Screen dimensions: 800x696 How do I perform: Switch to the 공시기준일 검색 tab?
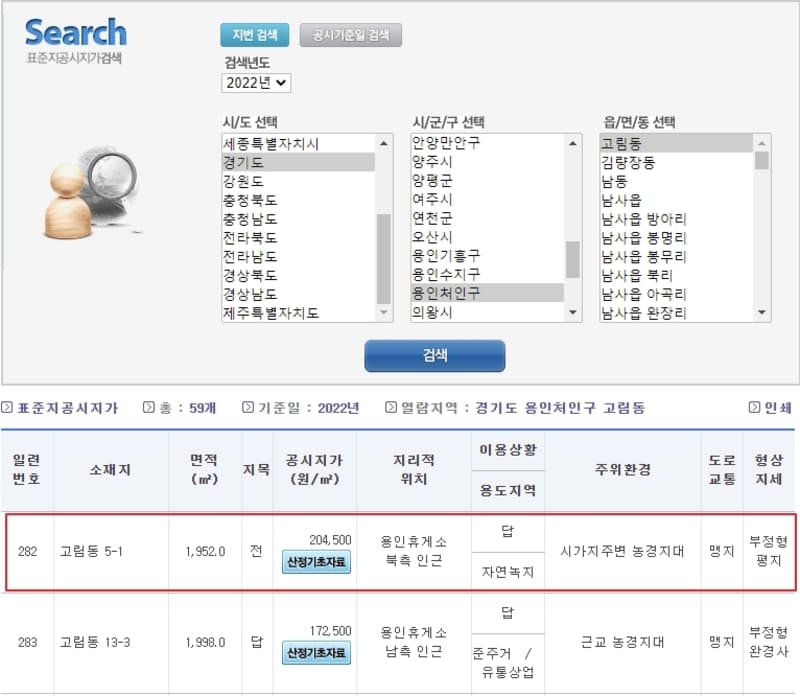pos(351,35)
